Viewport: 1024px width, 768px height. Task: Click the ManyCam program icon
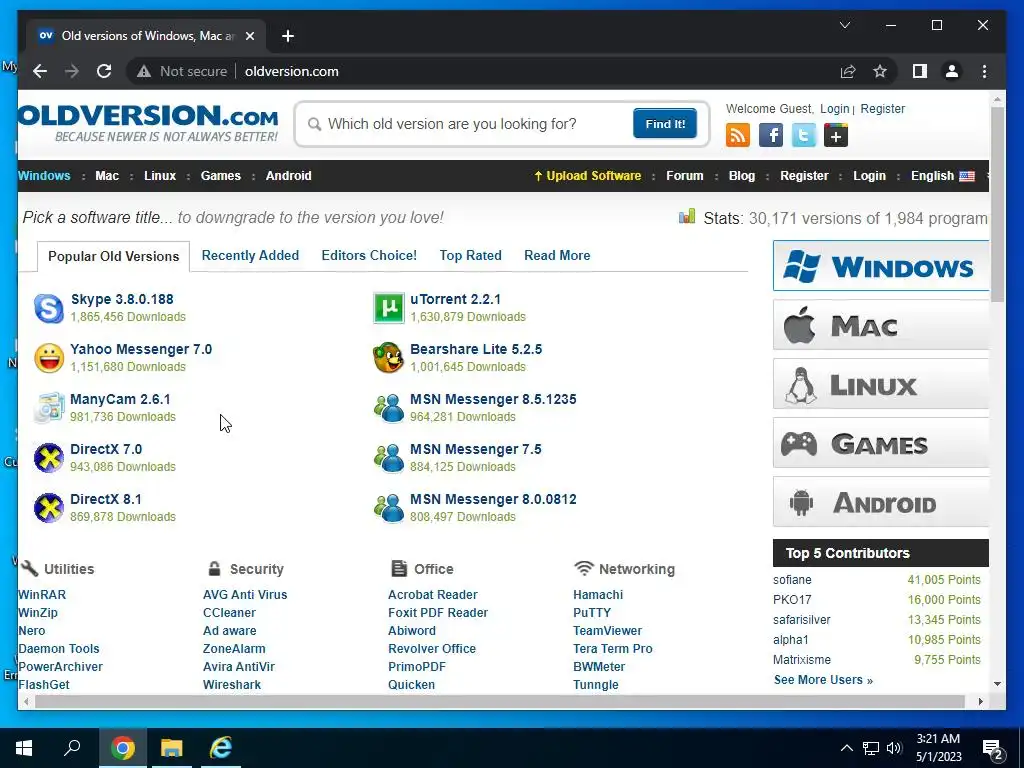(x=48, y=408)
